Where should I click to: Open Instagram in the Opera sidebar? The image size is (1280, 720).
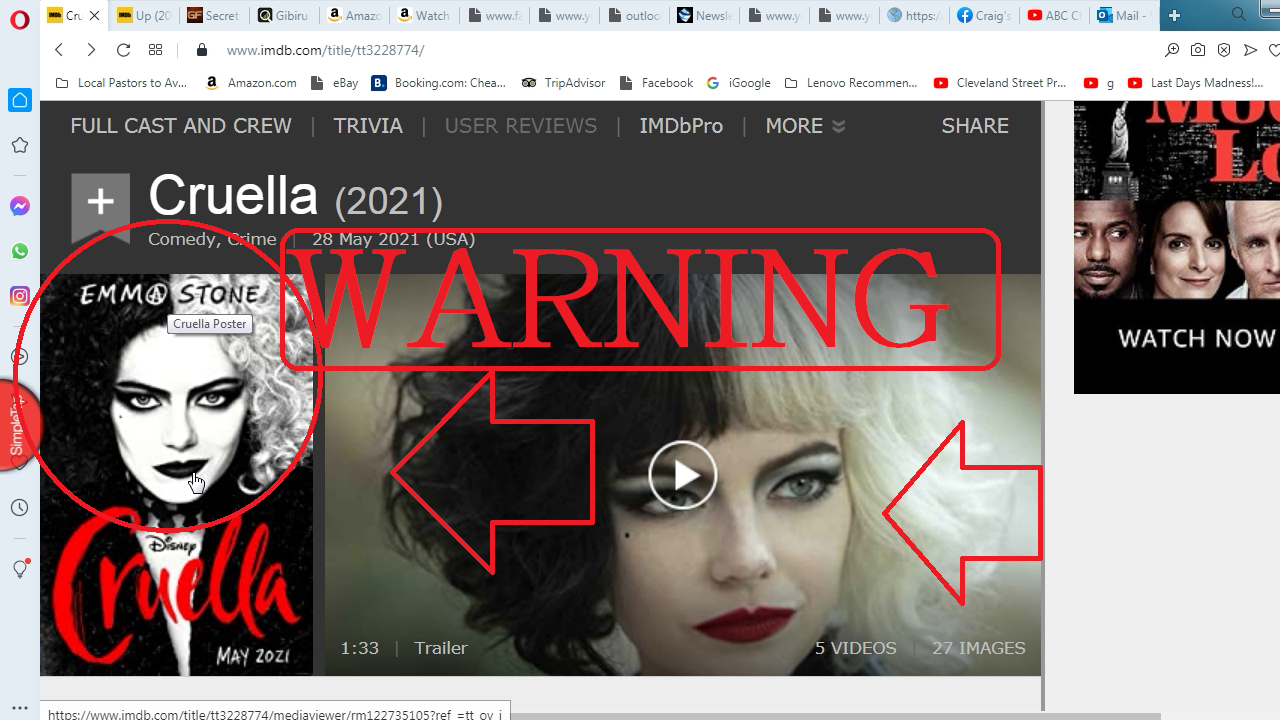click(20, 296)
